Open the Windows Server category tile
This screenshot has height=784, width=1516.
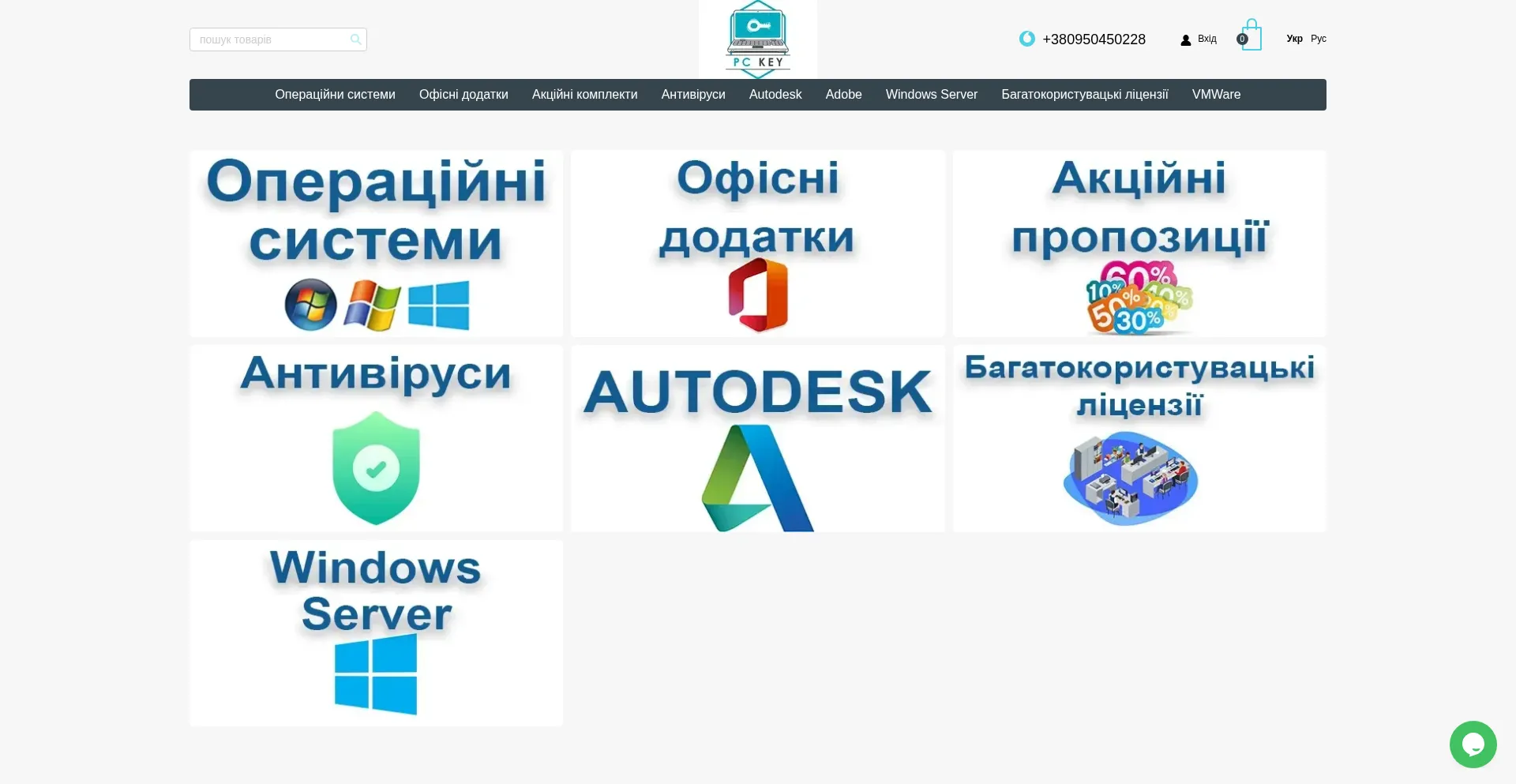tap(376, 632)
